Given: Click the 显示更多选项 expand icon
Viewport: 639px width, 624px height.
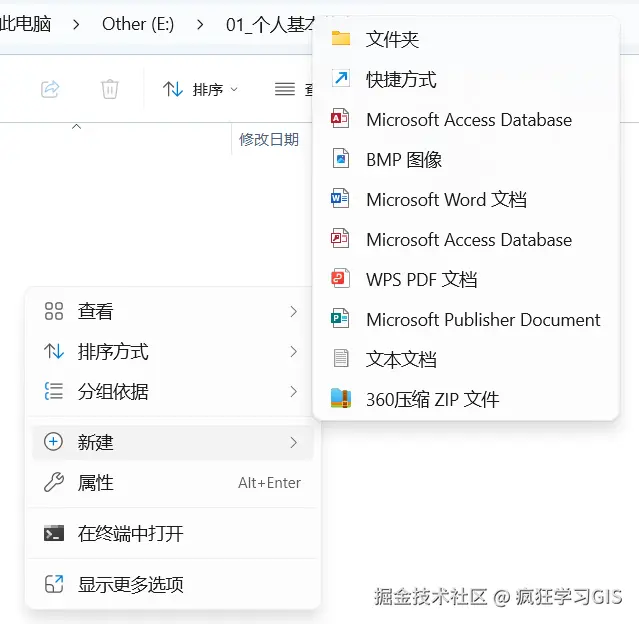Looking at the screenshot, I should point(54,584).
